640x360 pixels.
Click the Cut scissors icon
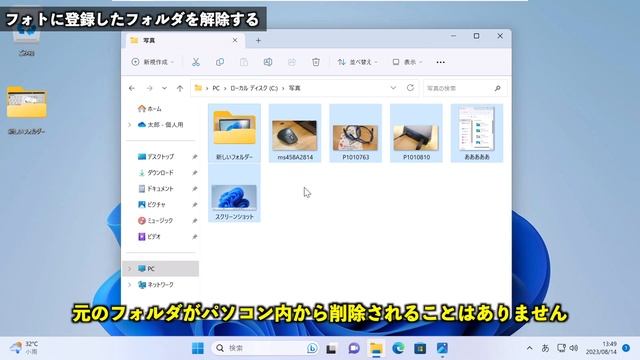(196, 62)
